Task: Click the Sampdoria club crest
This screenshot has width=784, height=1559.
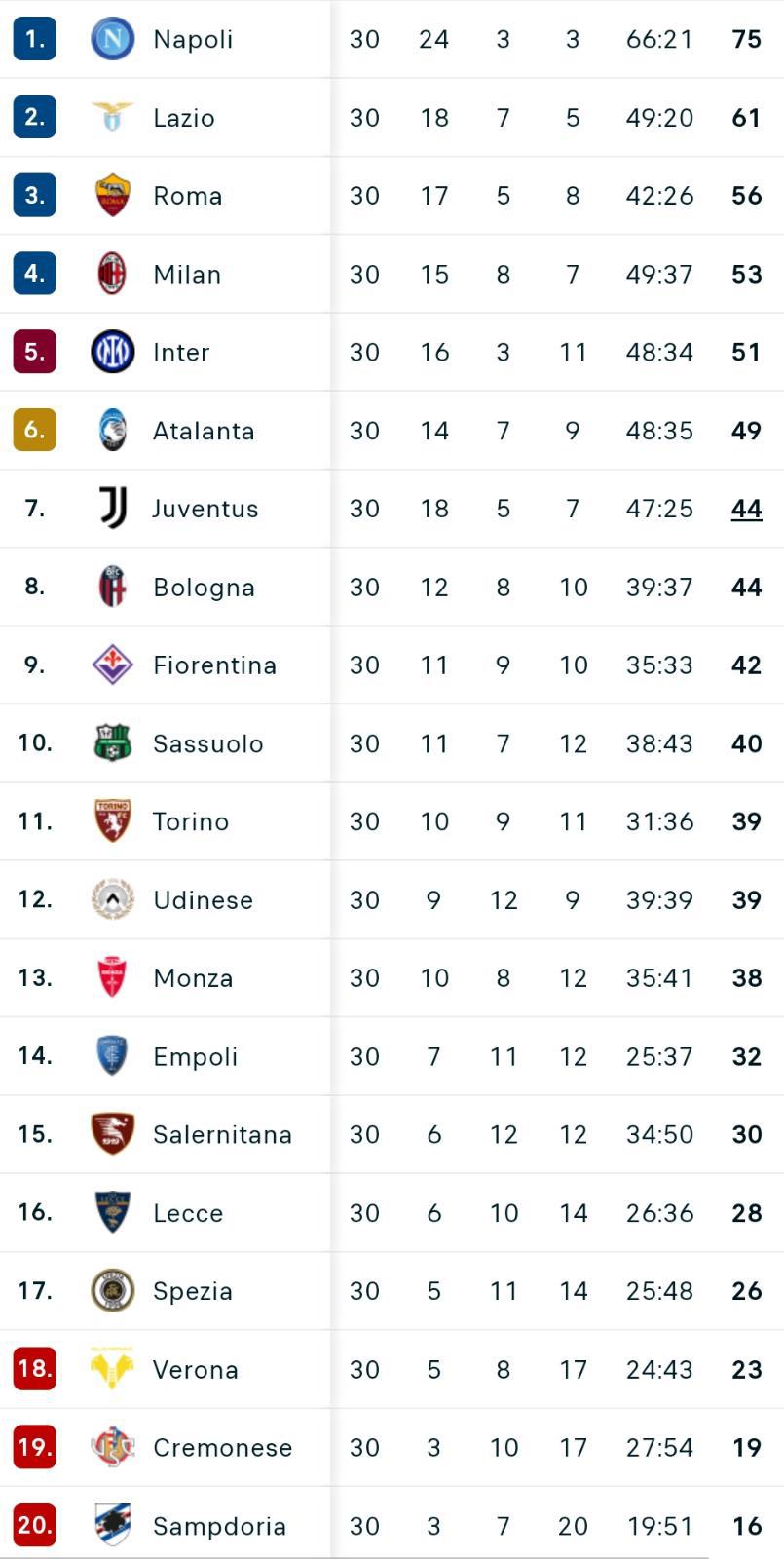Action: (112, 1525)
